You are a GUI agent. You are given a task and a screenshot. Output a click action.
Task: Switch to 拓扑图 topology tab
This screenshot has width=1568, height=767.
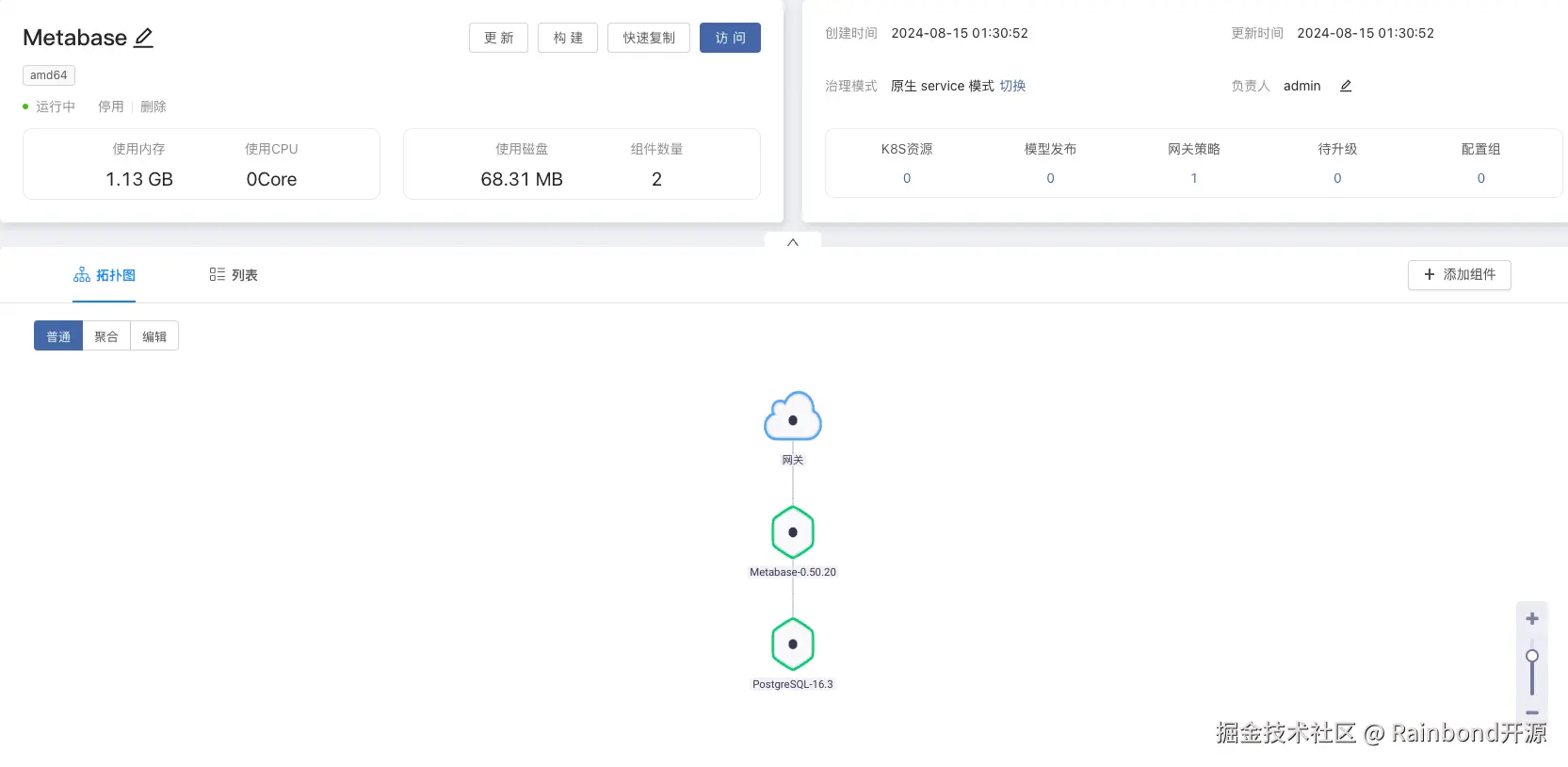(x=105, y=275)
